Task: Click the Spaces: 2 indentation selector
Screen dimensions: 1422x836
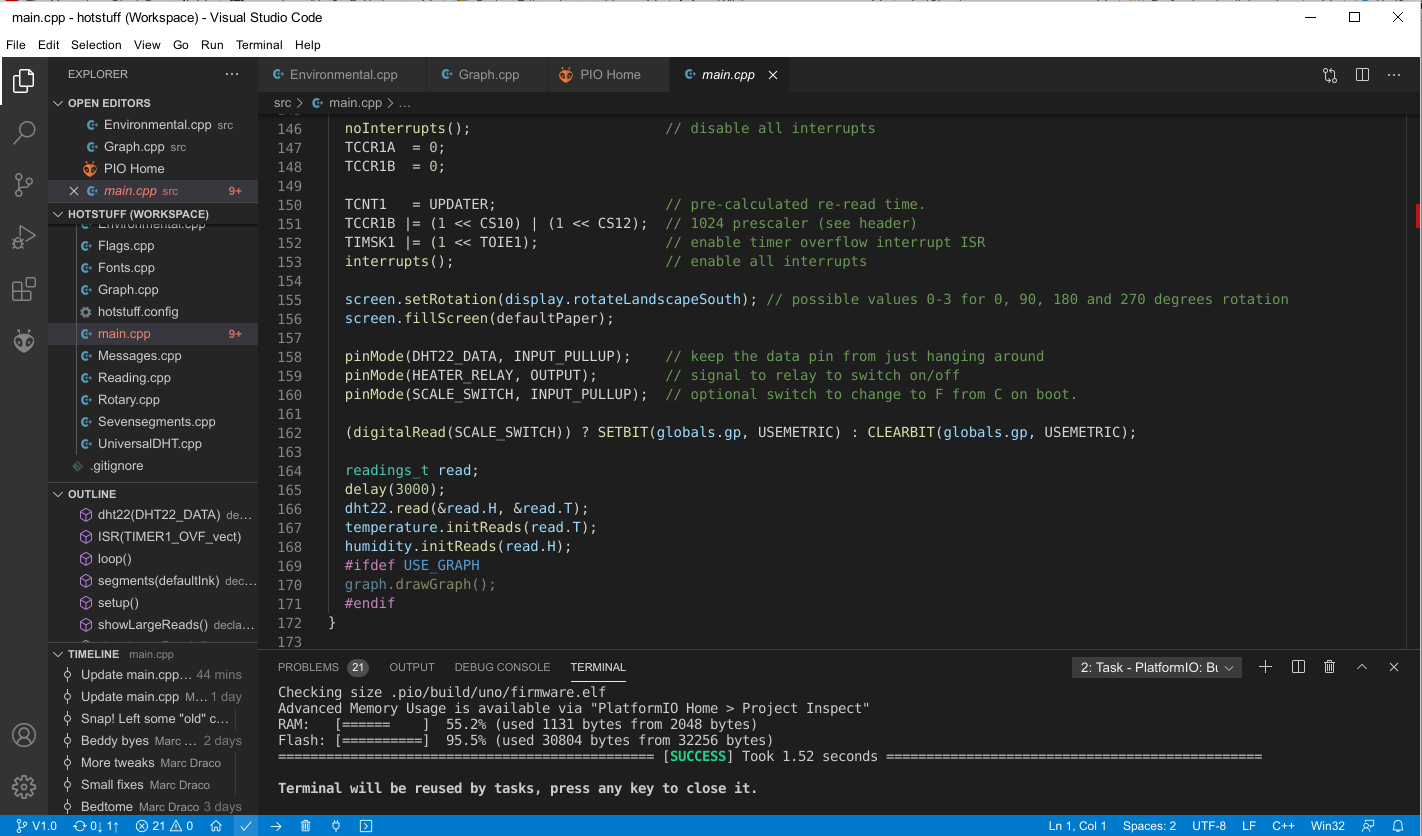Action: point(1149,826)
